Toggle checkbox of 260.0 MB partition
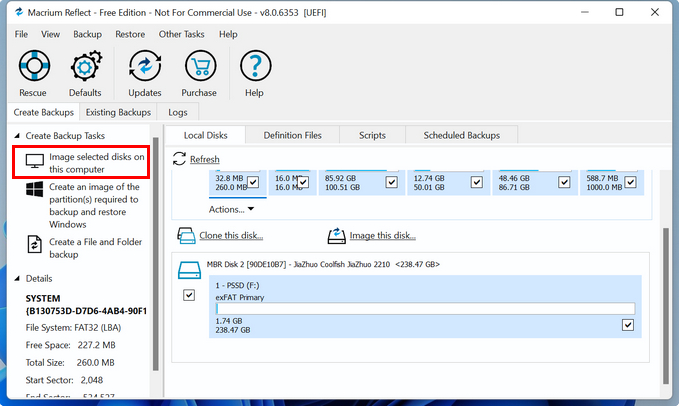 coord(253,182)
